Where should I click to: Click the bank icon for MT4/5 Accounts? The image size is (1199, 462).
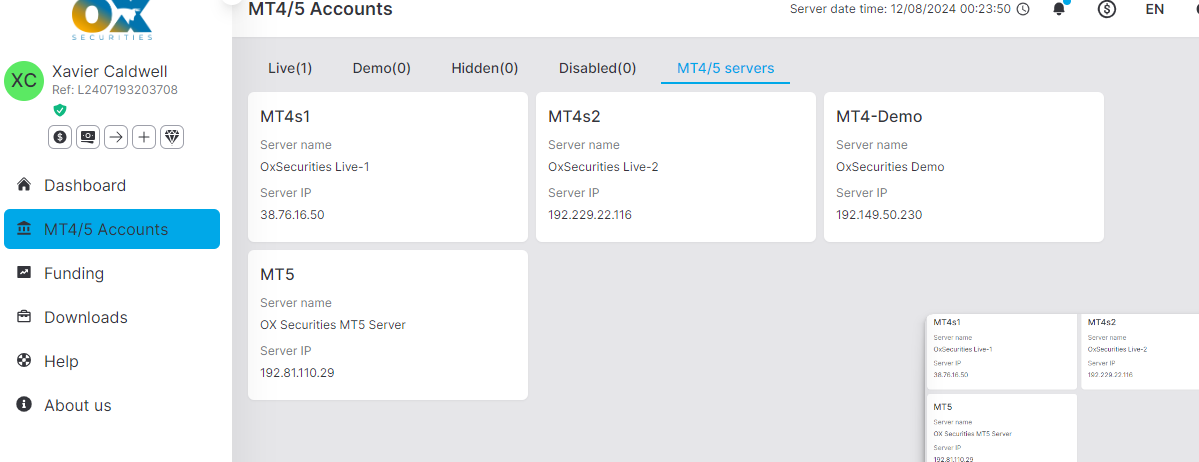tap(24, 229)
